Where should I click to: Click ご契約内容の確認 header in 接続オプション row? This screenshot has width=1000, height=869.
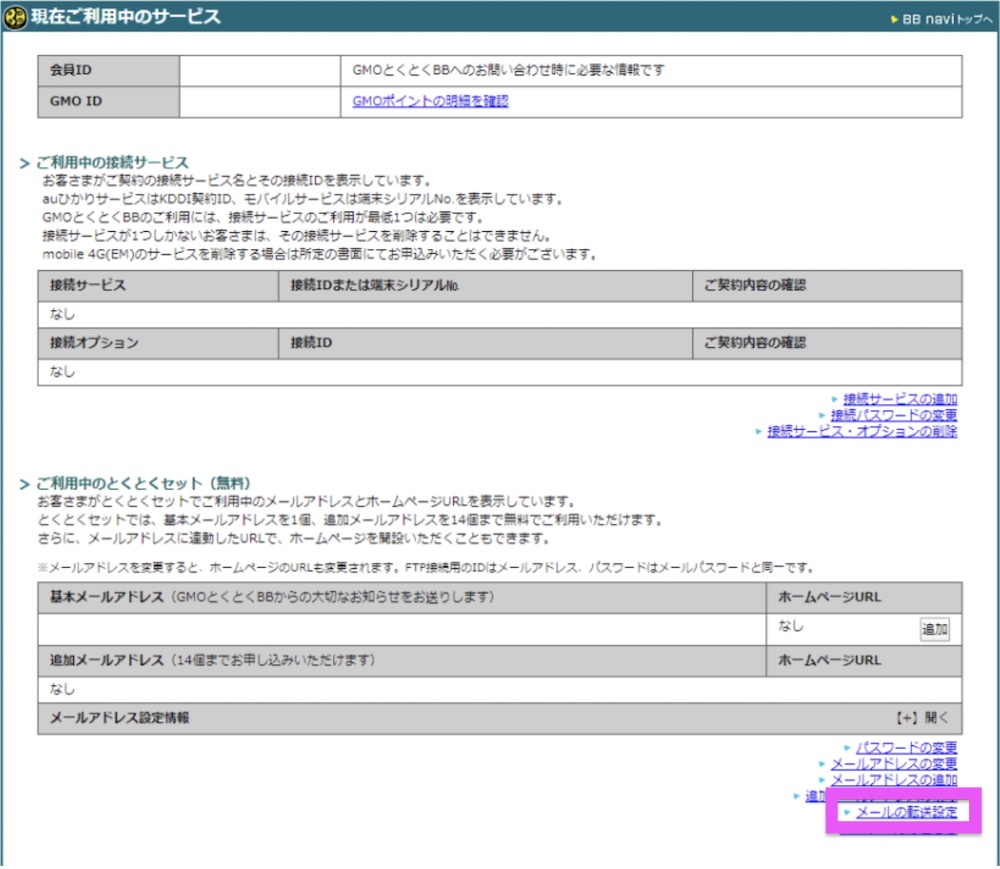pos(827,343)
